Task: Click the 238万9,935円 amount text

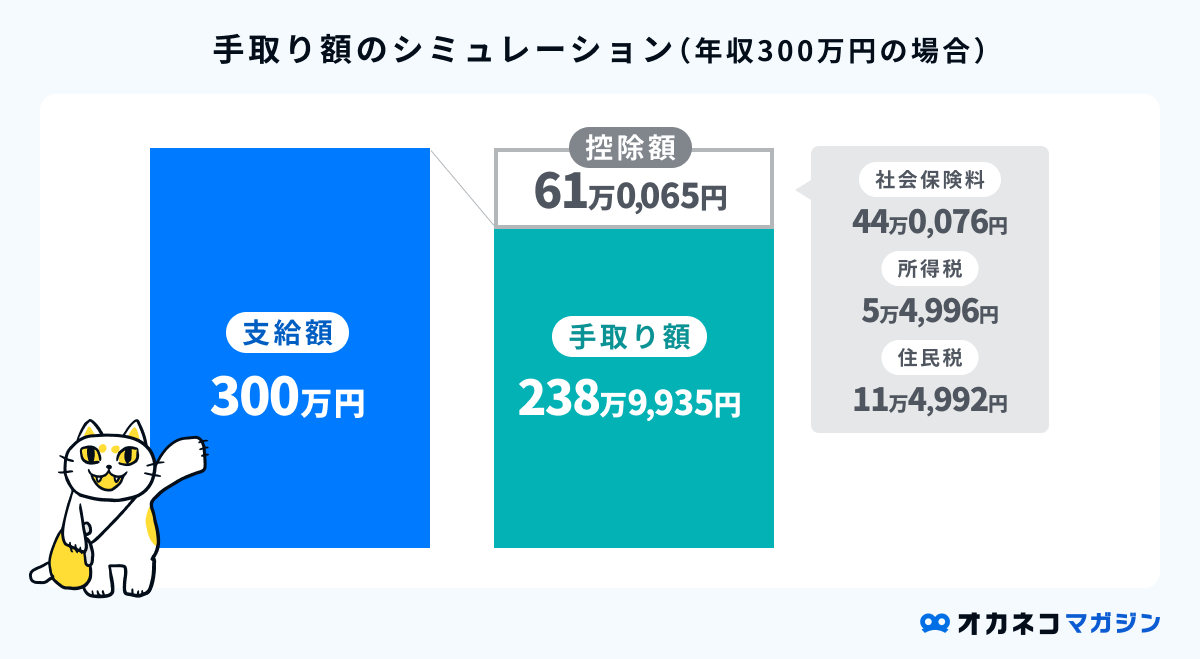Action: [629, 398]
